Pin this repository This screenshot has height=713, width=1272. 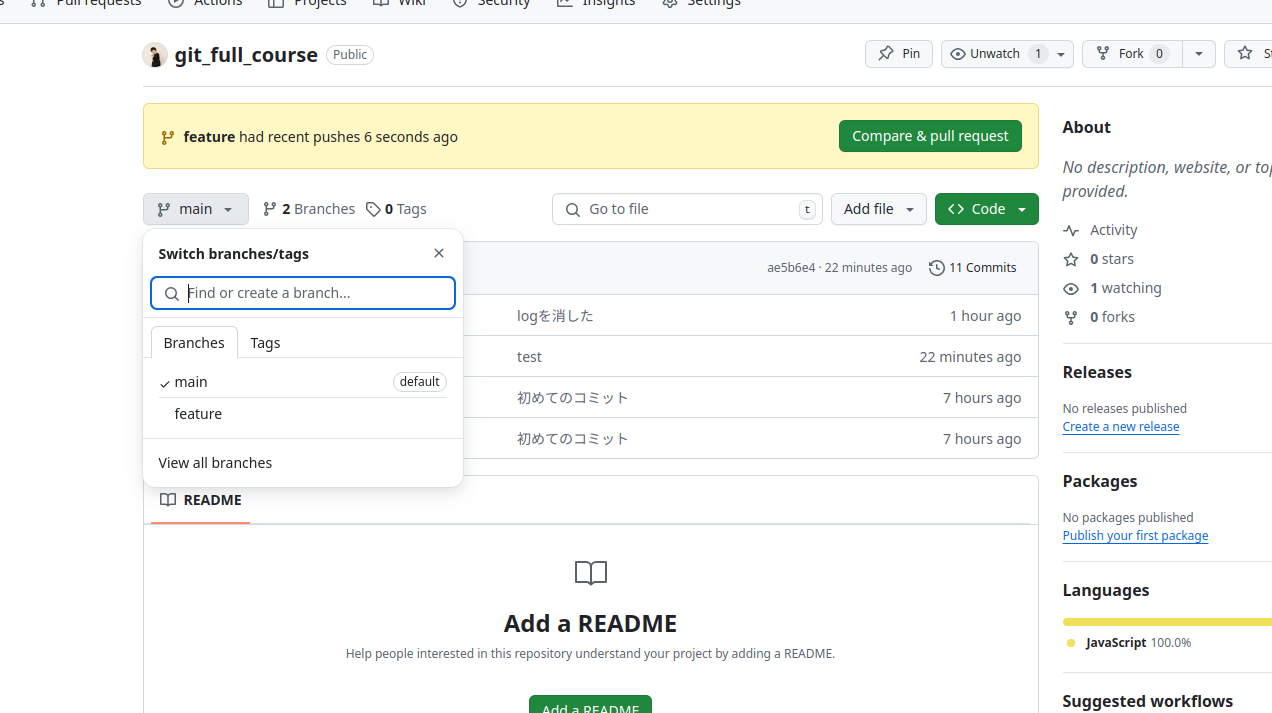899,54
